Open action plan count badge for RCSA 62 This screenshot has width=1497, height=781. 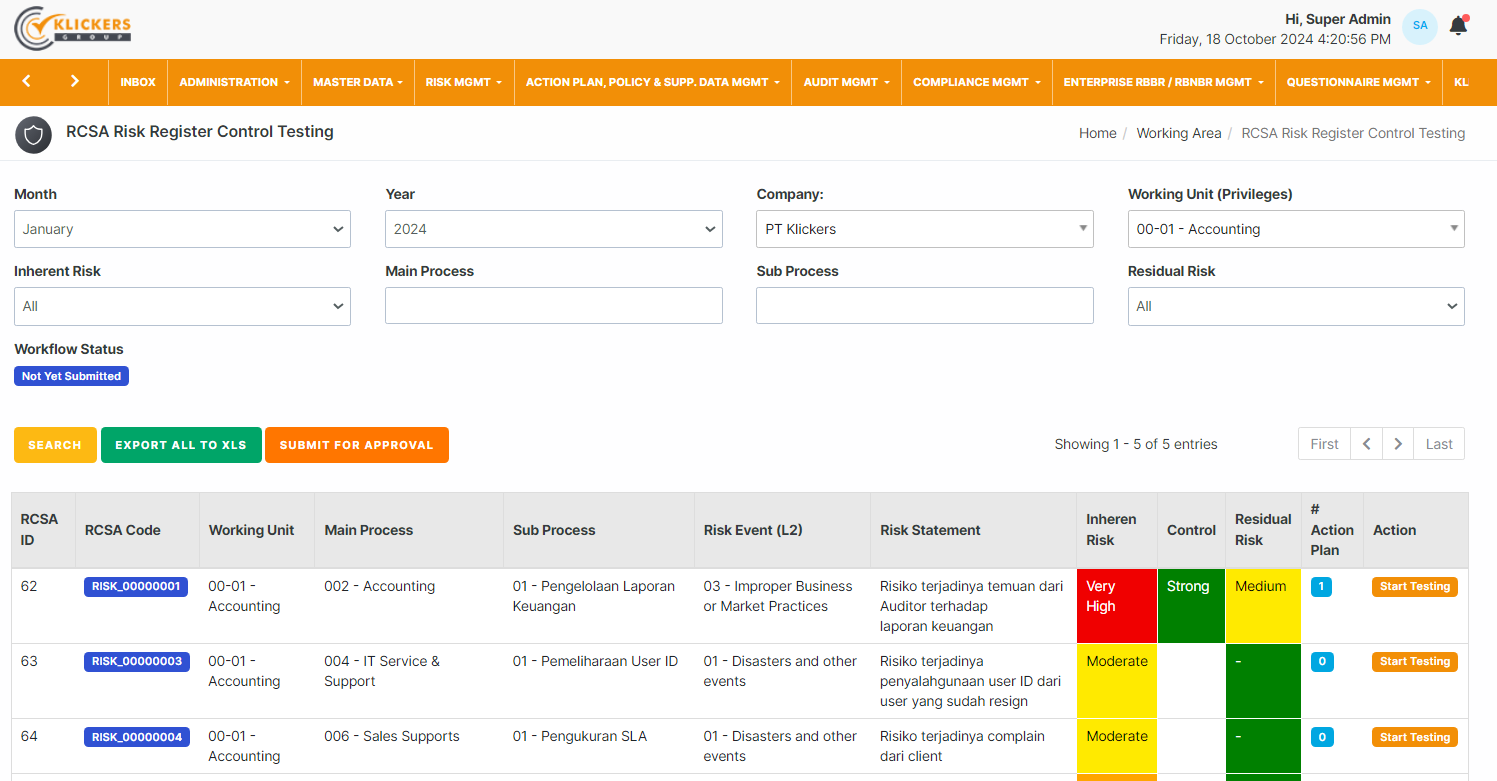[x=1321, y=587]
